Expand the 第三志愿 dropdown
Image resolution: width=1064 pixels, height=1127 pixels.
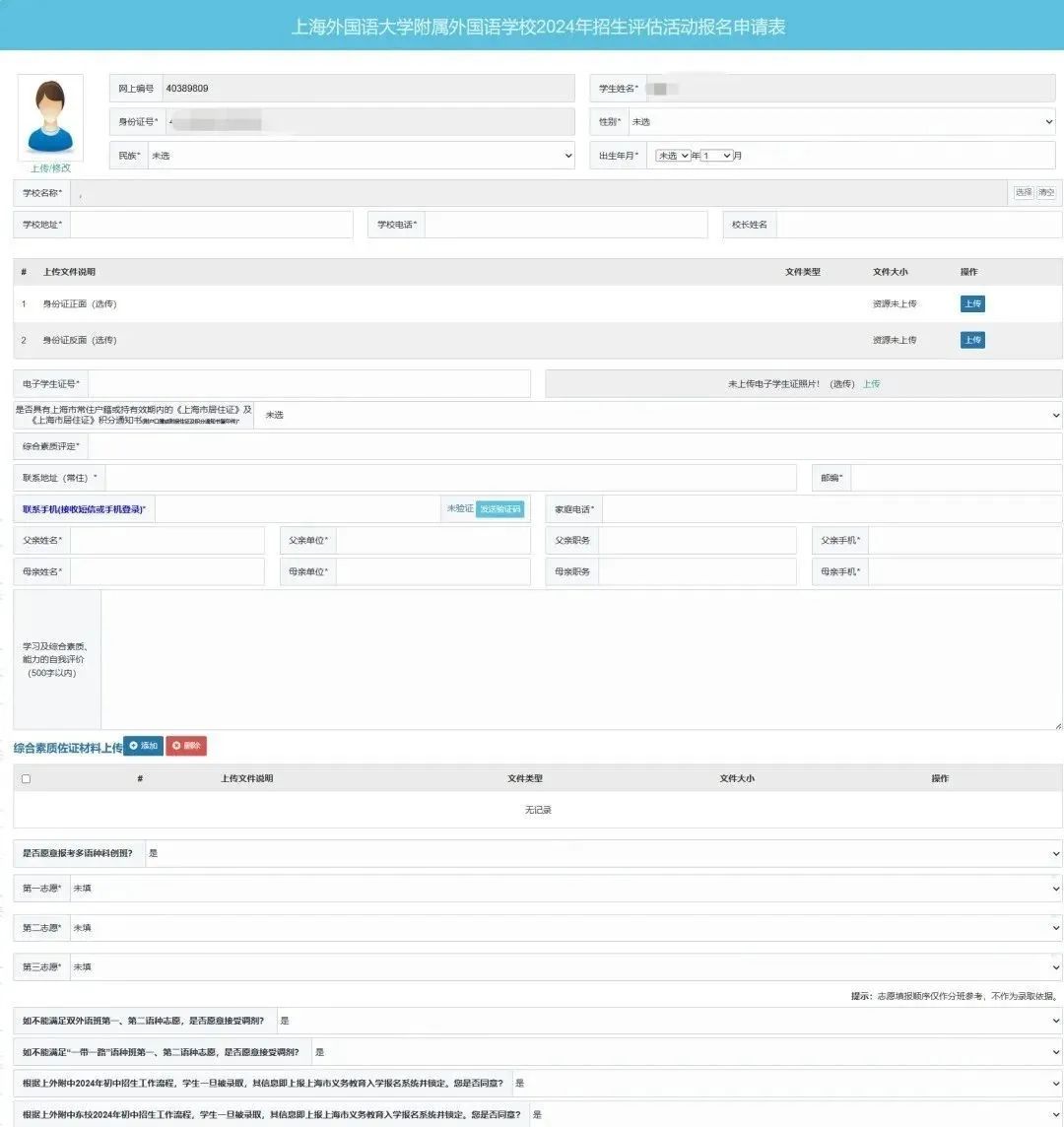(565, 966)
